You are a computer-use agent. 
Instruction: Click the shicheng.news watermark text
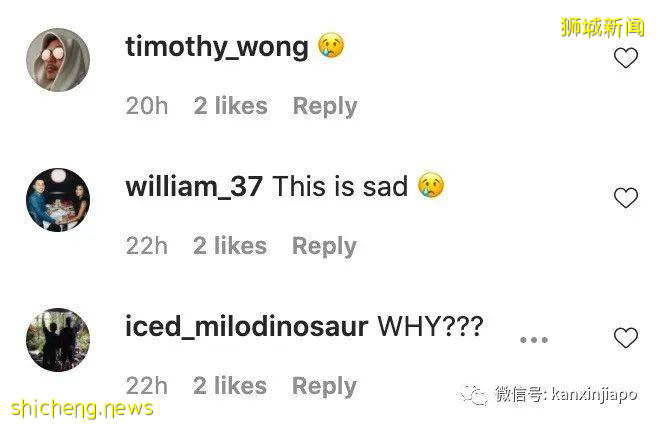point(82,409)
